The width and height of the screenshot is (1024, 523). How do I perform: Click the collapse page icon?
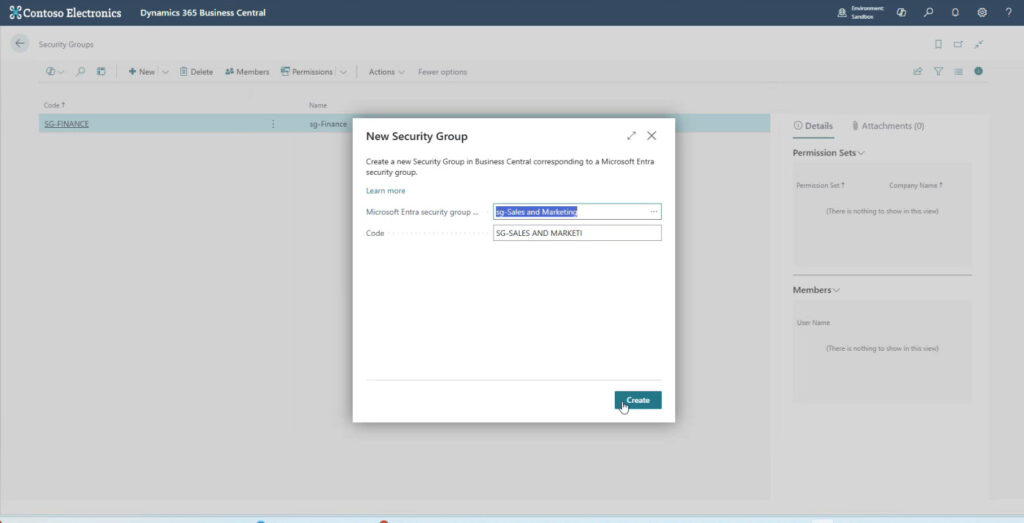pos(978,44)
